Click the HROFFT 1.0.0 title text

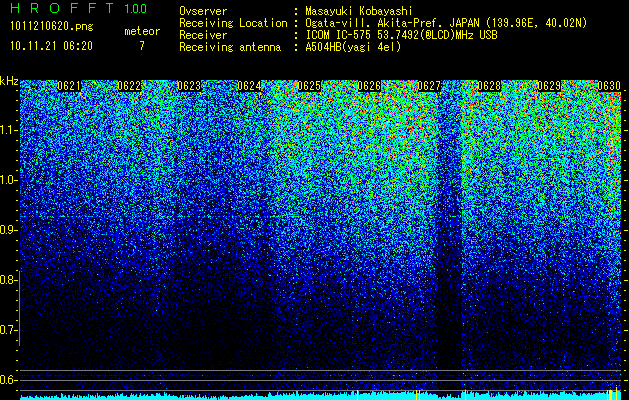(78, 8)
